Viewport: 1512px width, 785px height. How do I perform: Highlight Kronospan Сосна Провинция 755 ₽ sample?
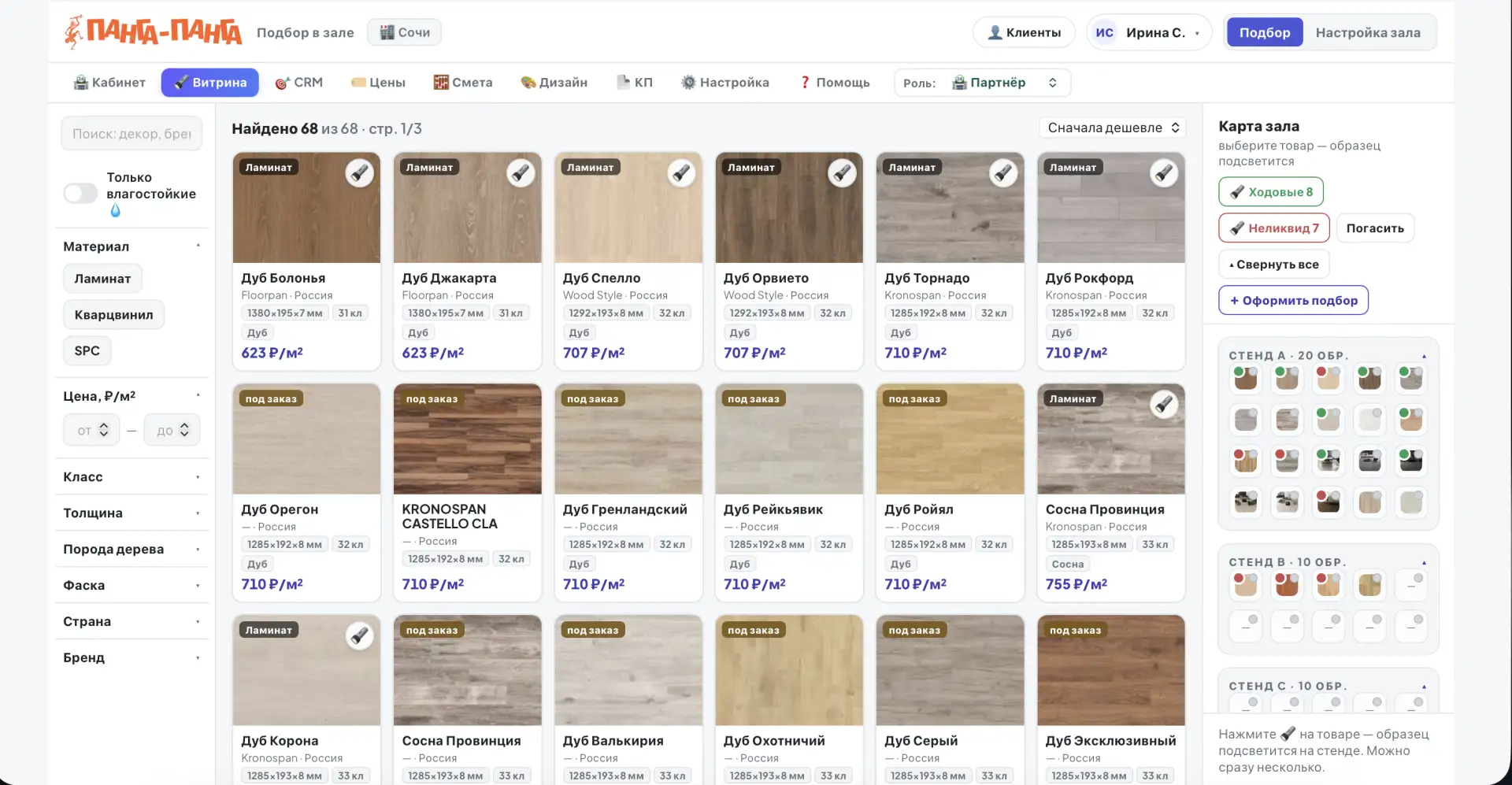(x=1164, y=404)
